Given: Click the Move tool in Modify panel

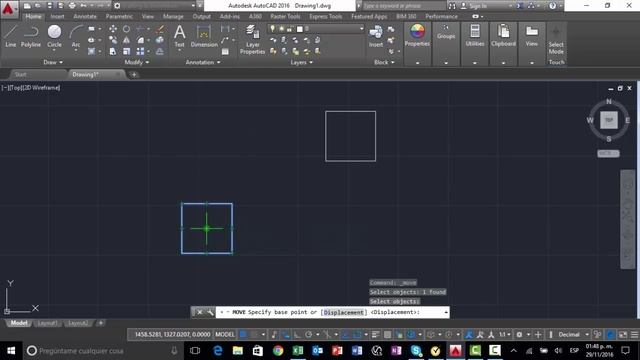Looking at the screenshot, I should [x=113, y=29].
